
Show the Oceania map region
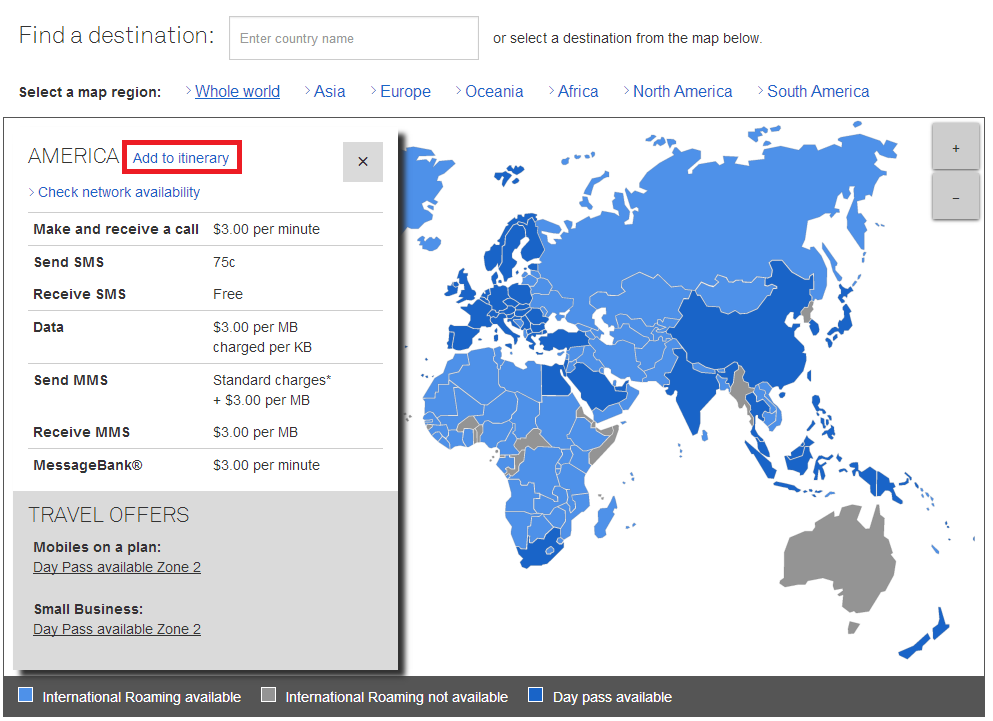coord(494,91)
